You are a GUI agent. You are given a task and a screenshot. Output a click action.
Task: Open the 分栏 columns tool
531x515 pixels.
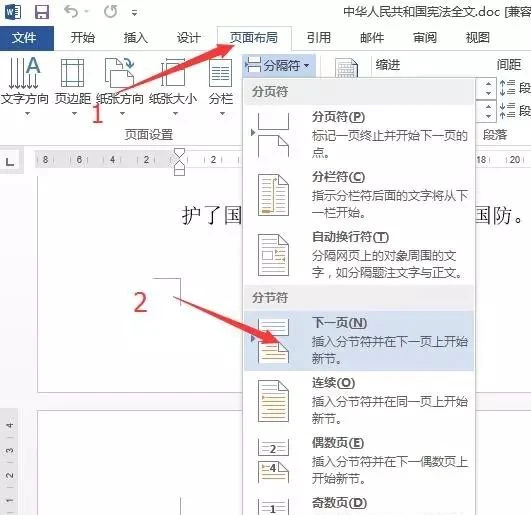[221, 81]
